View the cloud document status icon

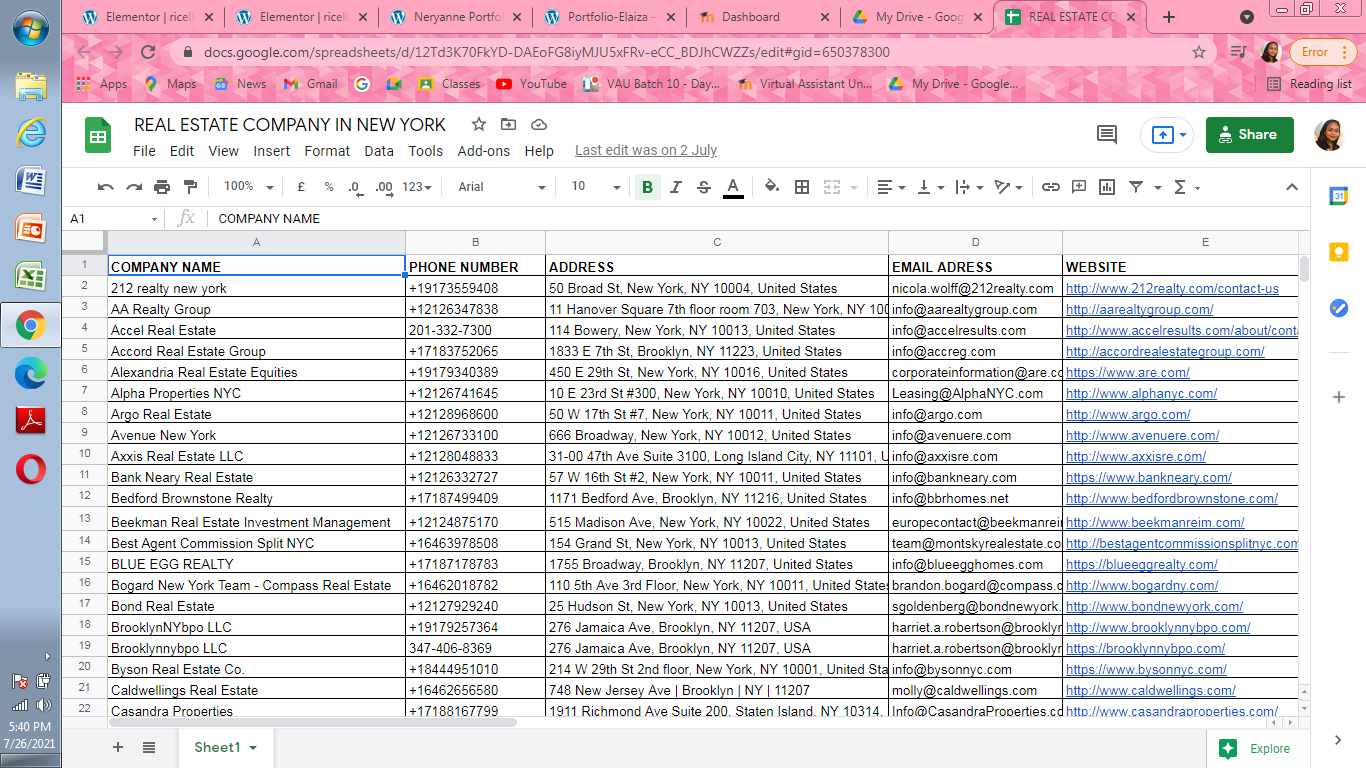(x=539, y=125)
